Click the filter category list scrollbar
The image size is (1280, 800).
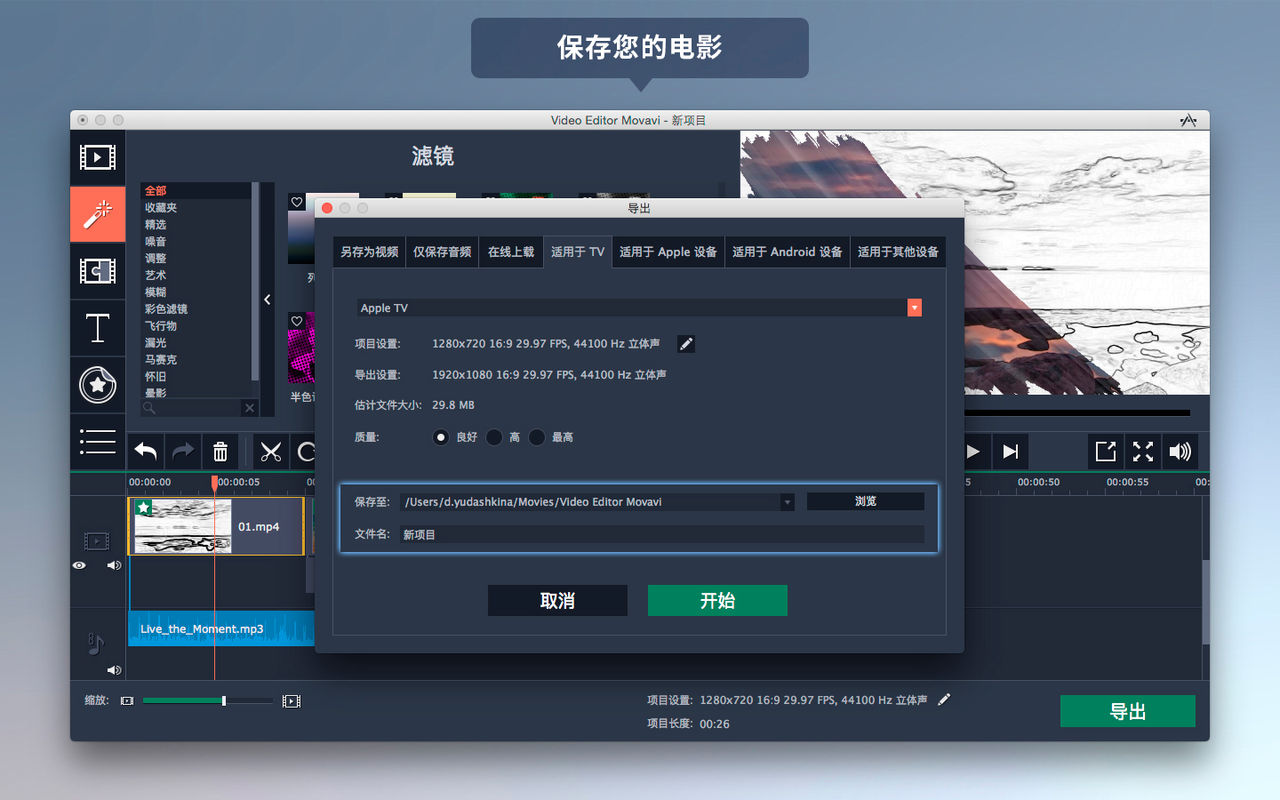click(x=255, y=280)
